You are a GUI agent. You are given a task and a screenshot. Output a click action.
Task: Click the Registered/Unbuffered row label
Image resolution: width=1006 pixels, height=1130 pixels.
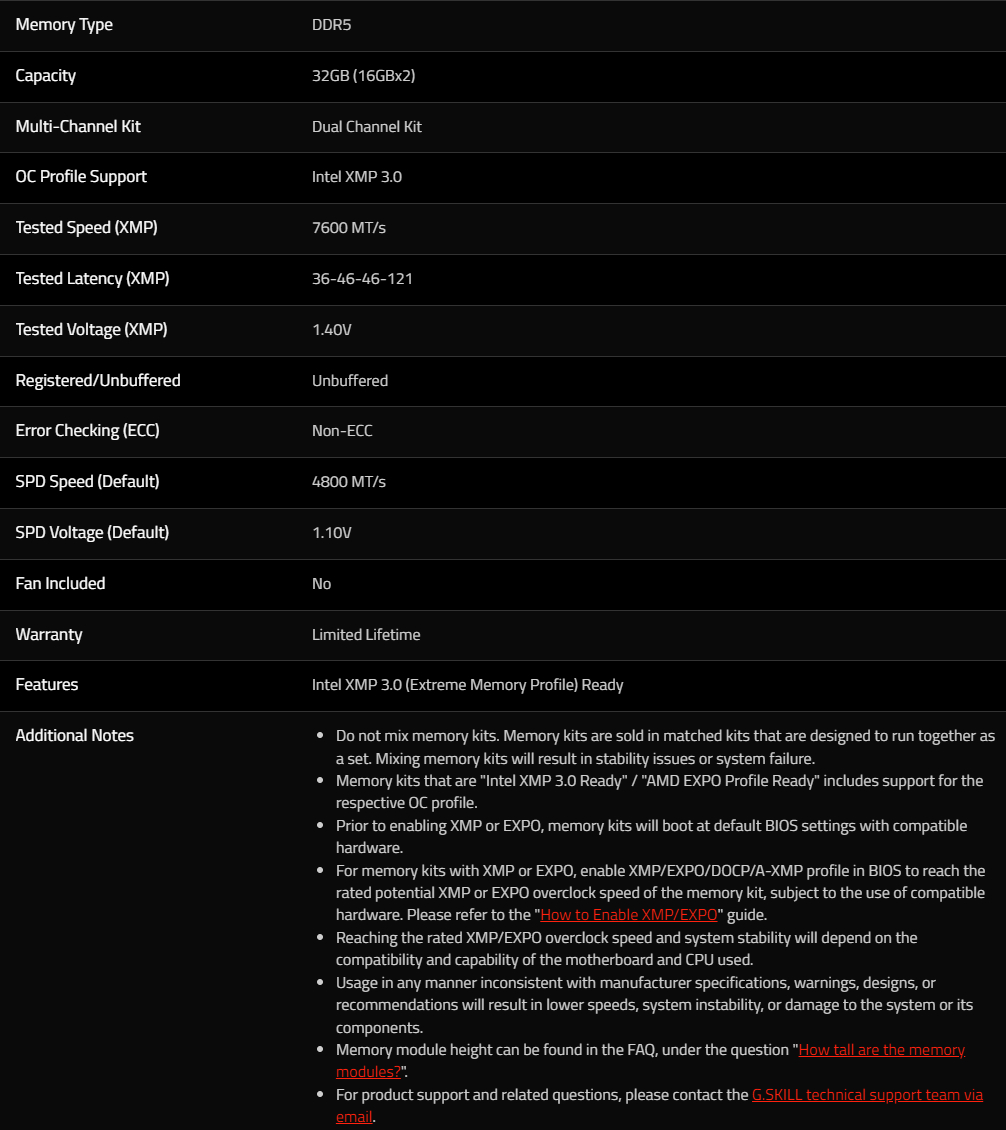(x=98, y=380)
